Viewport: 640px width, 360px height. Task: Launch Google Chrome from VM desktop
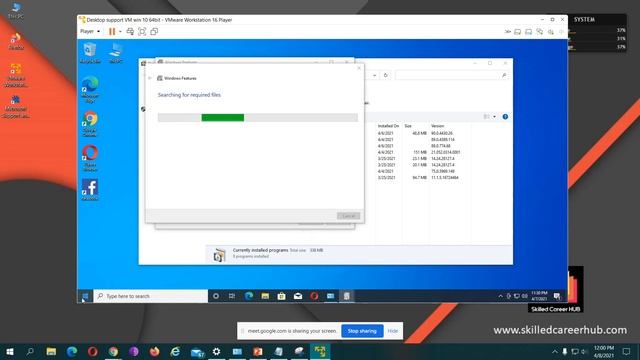click(90, 124)
